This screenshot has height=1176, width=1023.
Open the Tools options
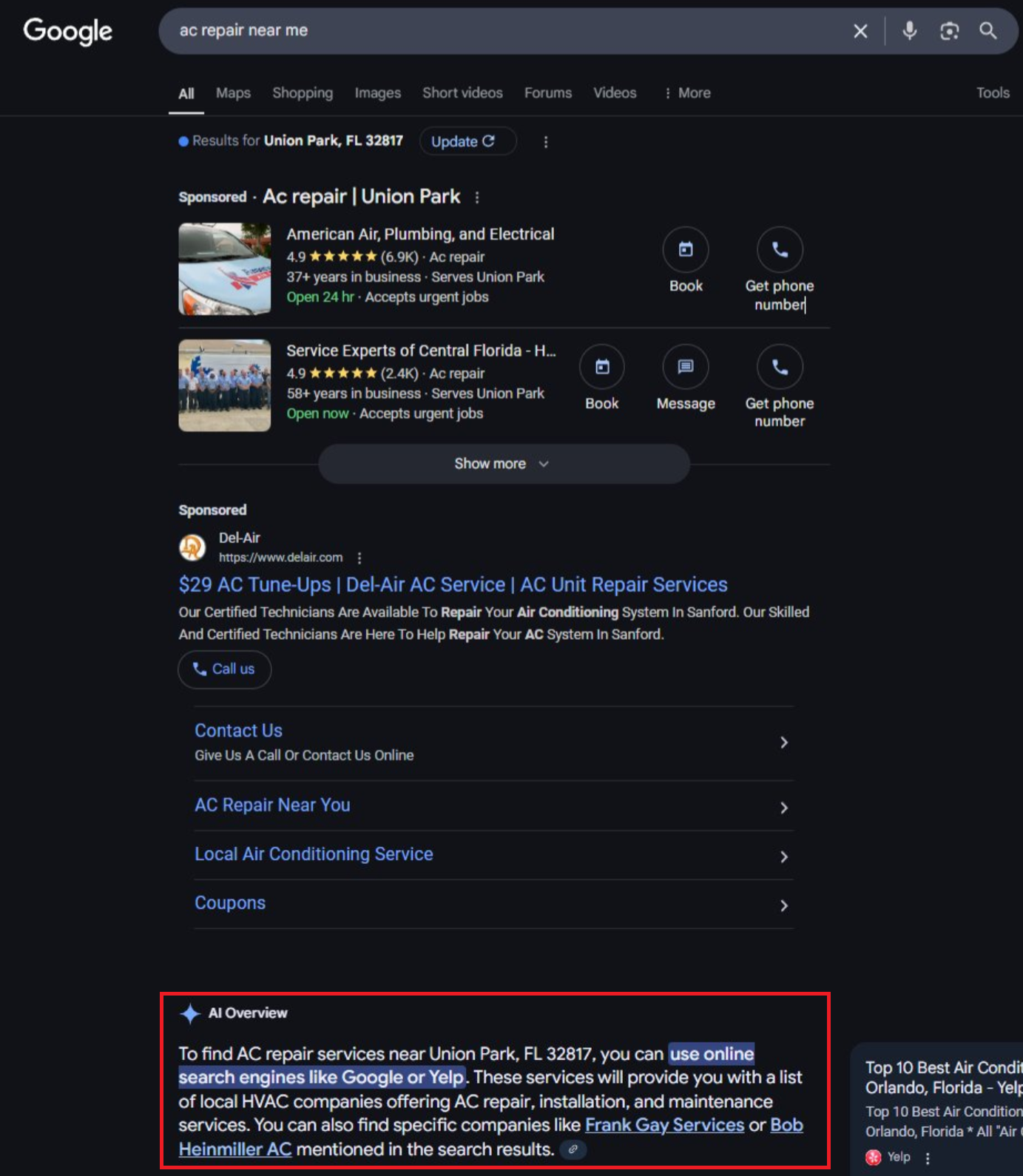(993, 93)
